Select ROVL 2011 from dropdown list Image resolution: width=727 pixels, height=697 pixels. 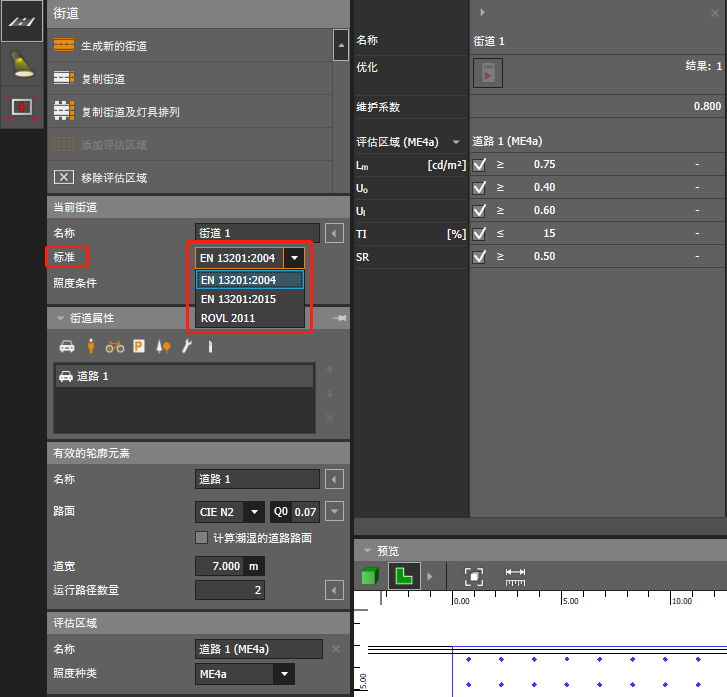coord(250,318)
